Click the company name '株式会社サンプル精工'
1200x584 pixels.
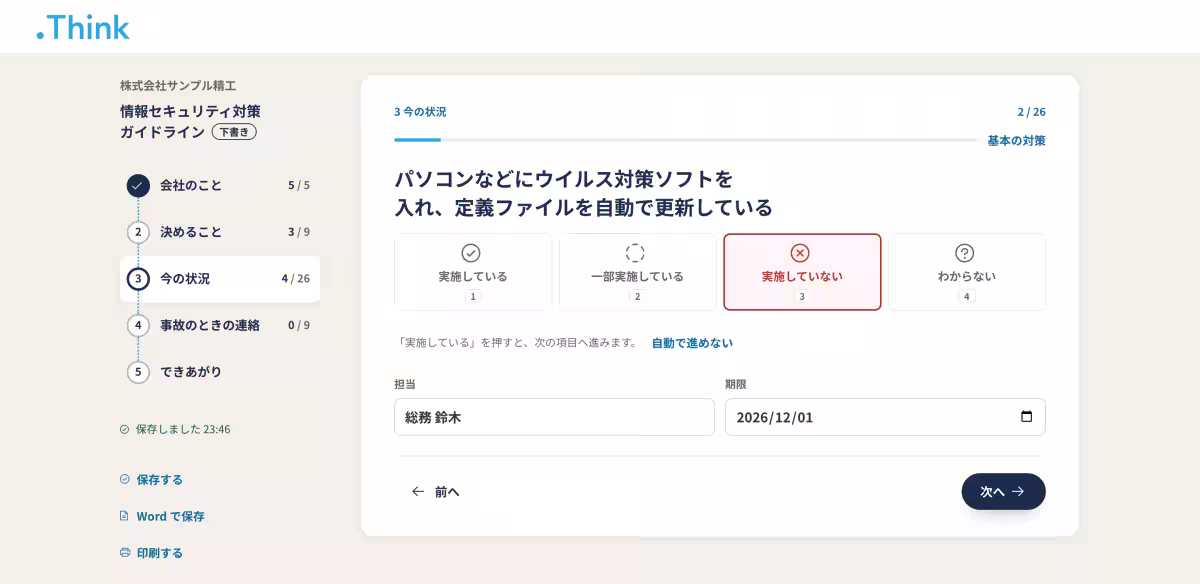178,86
